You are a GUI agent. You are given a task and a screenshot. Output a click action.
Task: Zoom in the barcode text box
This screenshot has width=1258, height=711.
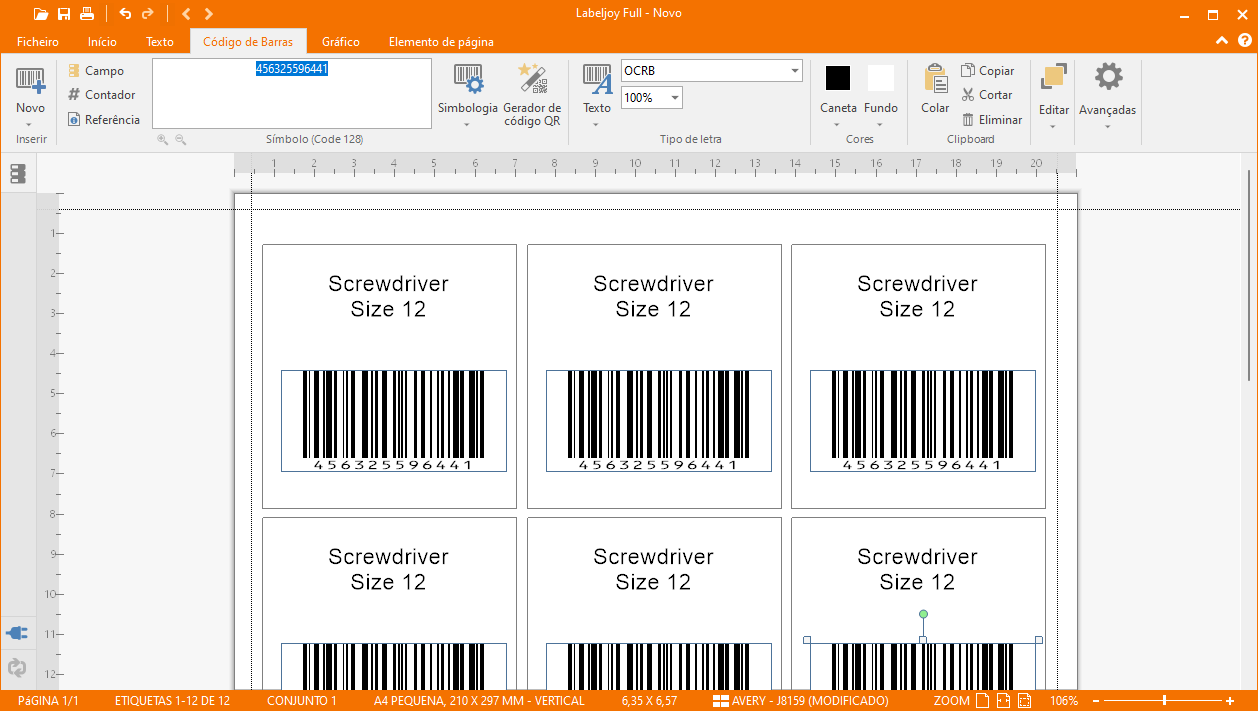click(162, 140)
